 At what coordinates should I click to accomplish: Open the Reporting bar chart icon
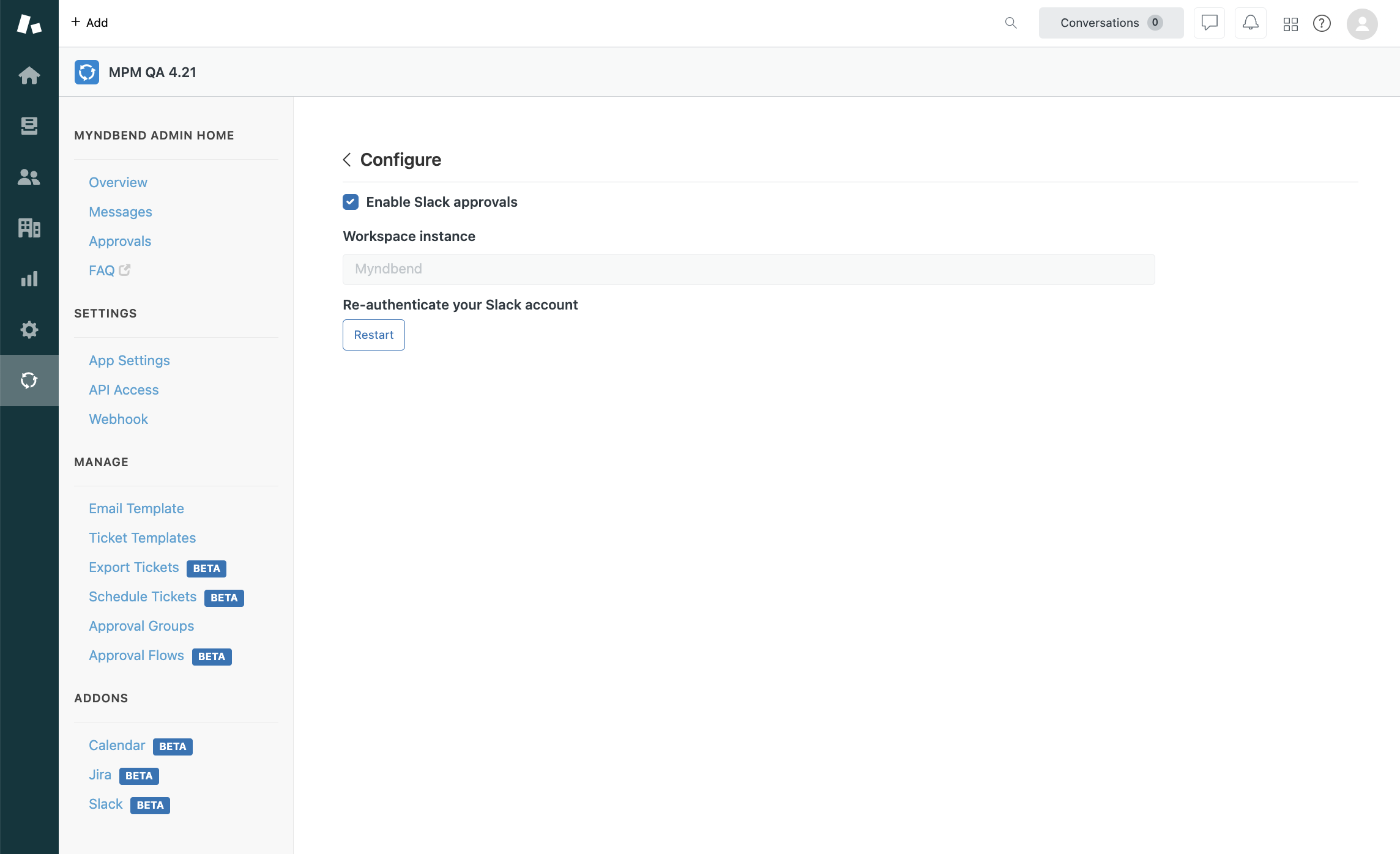pyautogui.click(x=29, y=279)
